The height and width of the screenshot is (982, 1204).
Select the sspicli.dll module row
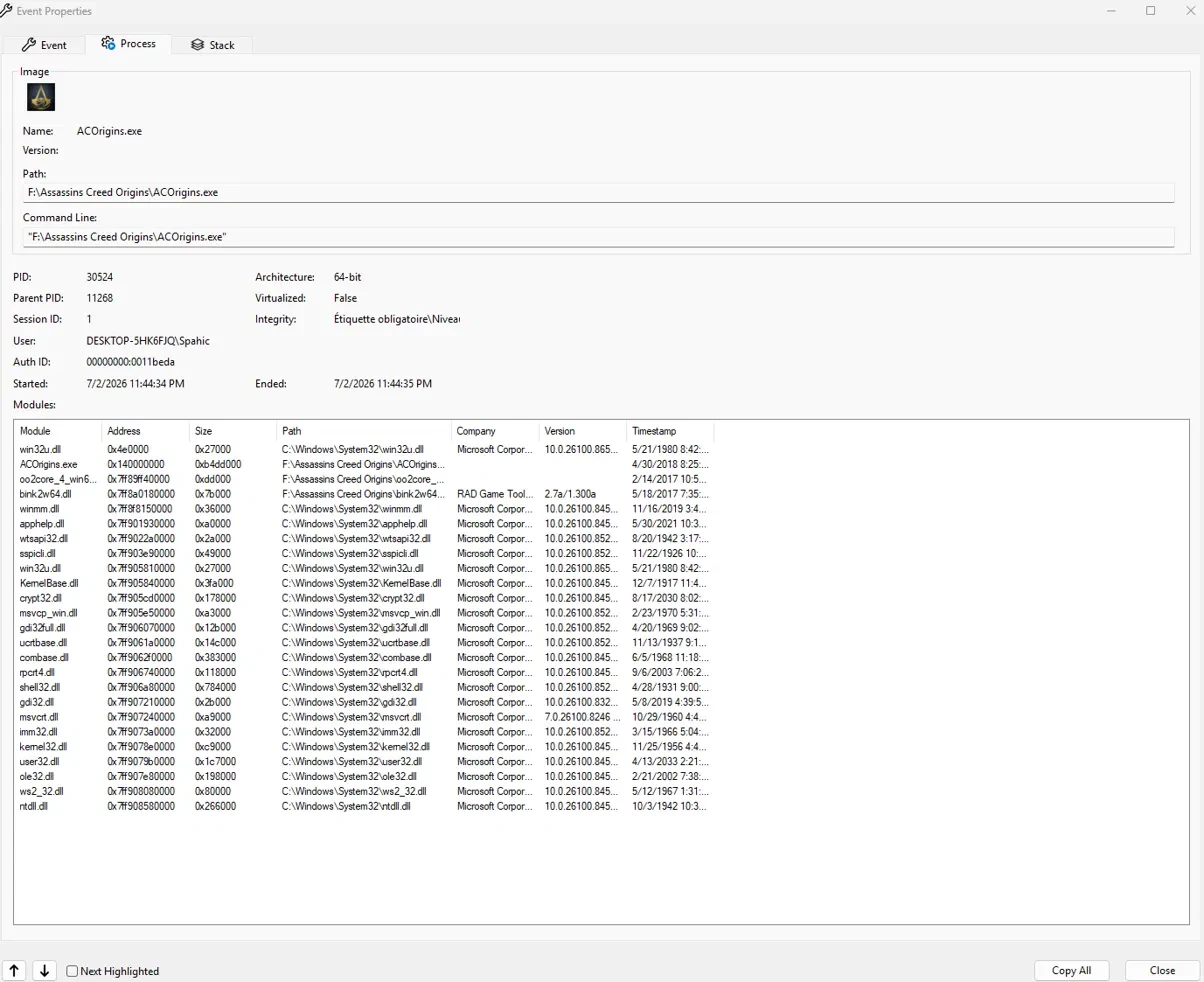[364, 553]
